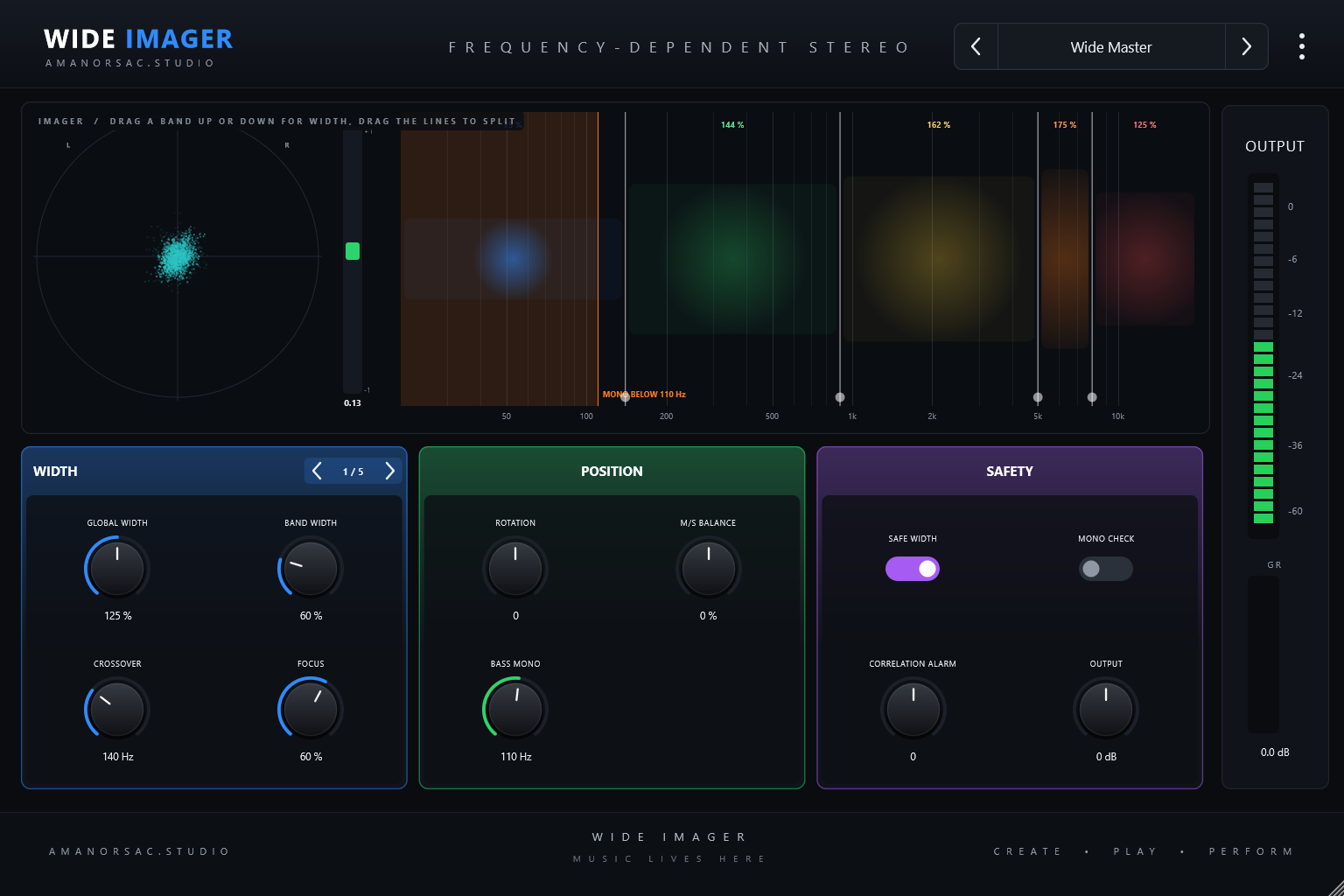Screen dimensions: 1344x896
Task: Show previous page in Width panel
Action: point(318,472)
